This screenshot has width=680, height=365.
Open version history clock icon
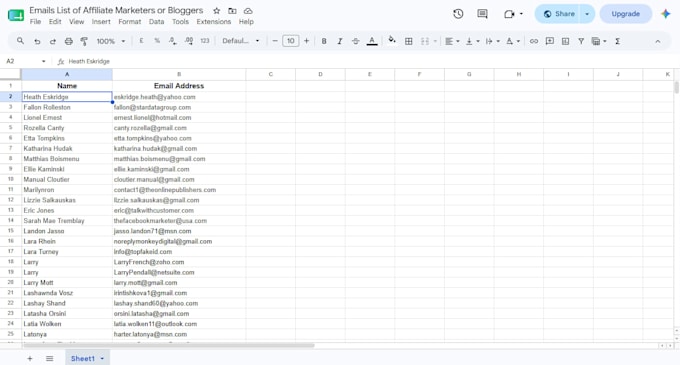point(458,14)
